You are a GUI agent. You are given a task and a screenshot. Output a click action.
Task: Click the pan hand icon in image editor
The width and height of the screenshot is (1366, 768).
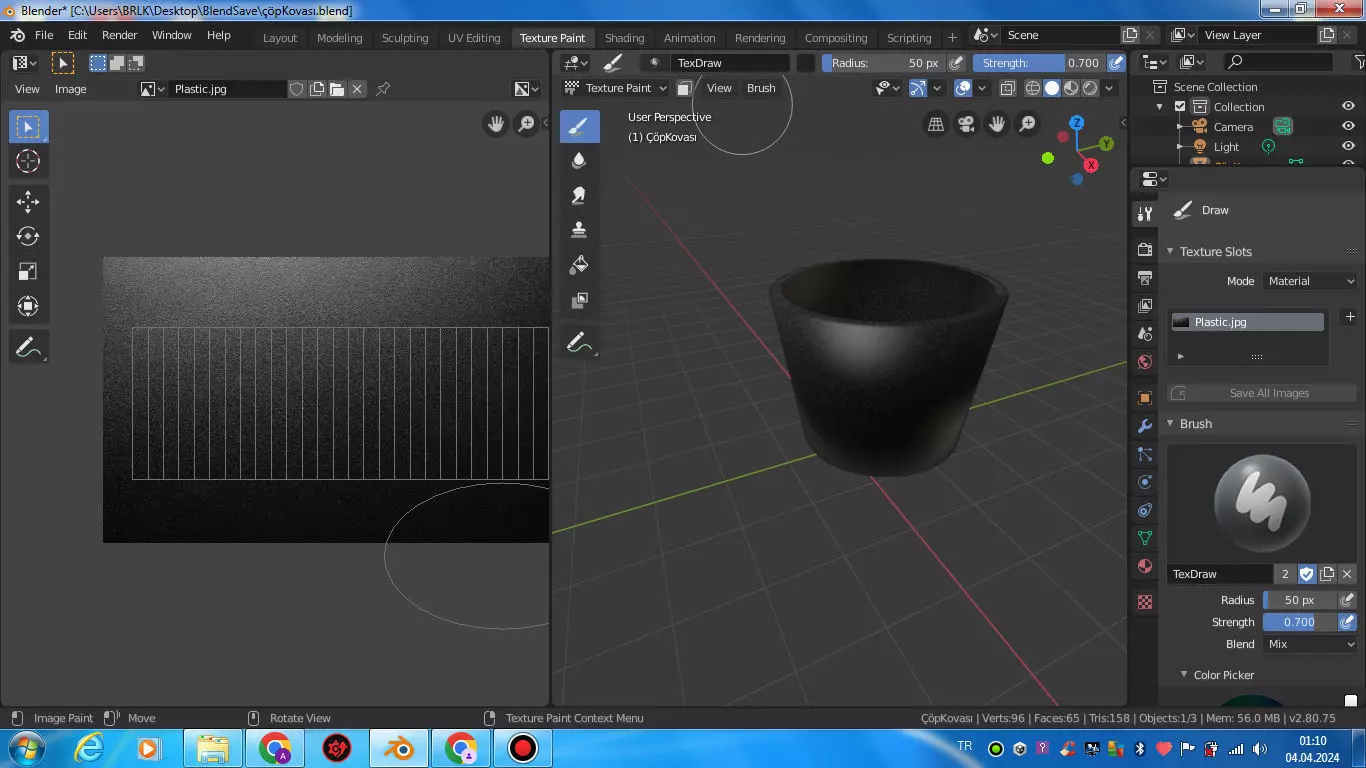point(495,124)
